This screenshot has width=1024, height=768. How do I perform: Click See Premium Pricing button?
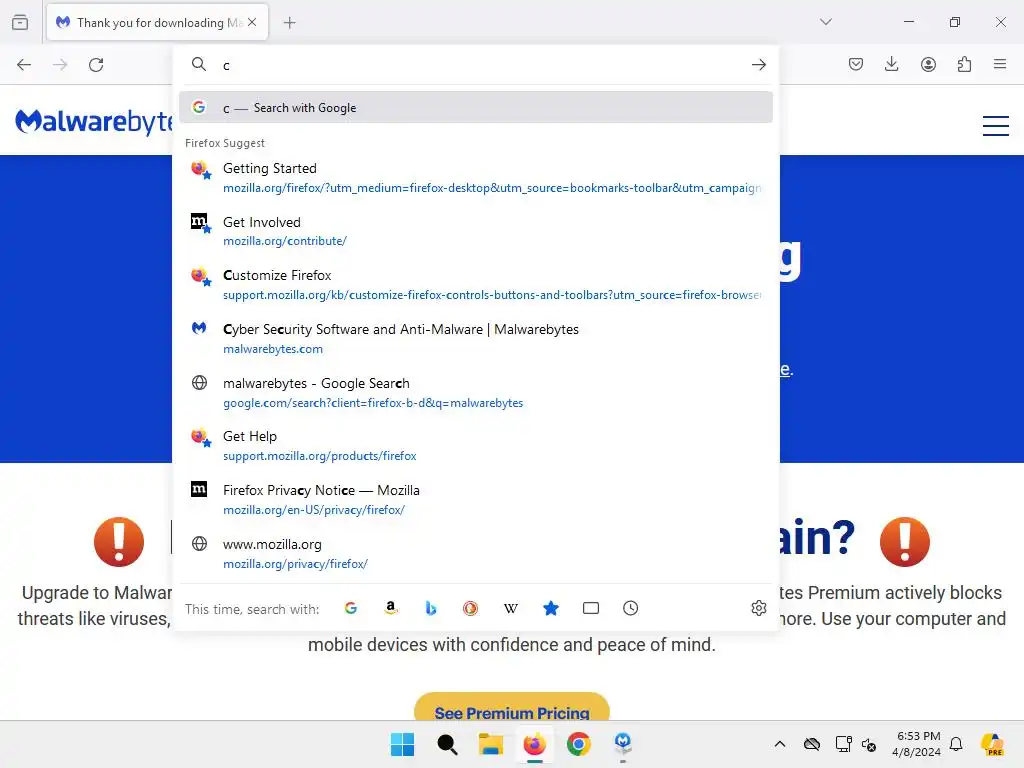point(511,708)
